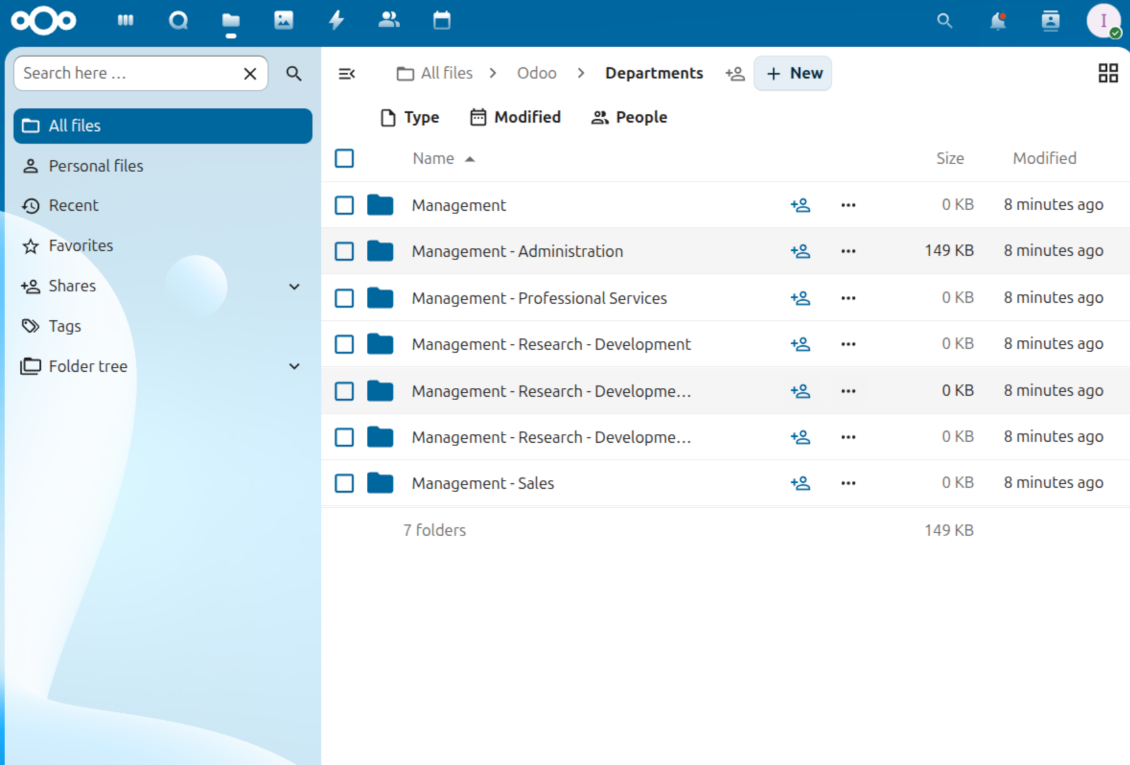Switch to grid view using the grid icon
This screenshot has width=1130, height=765.
click(x=1108, y=73)
